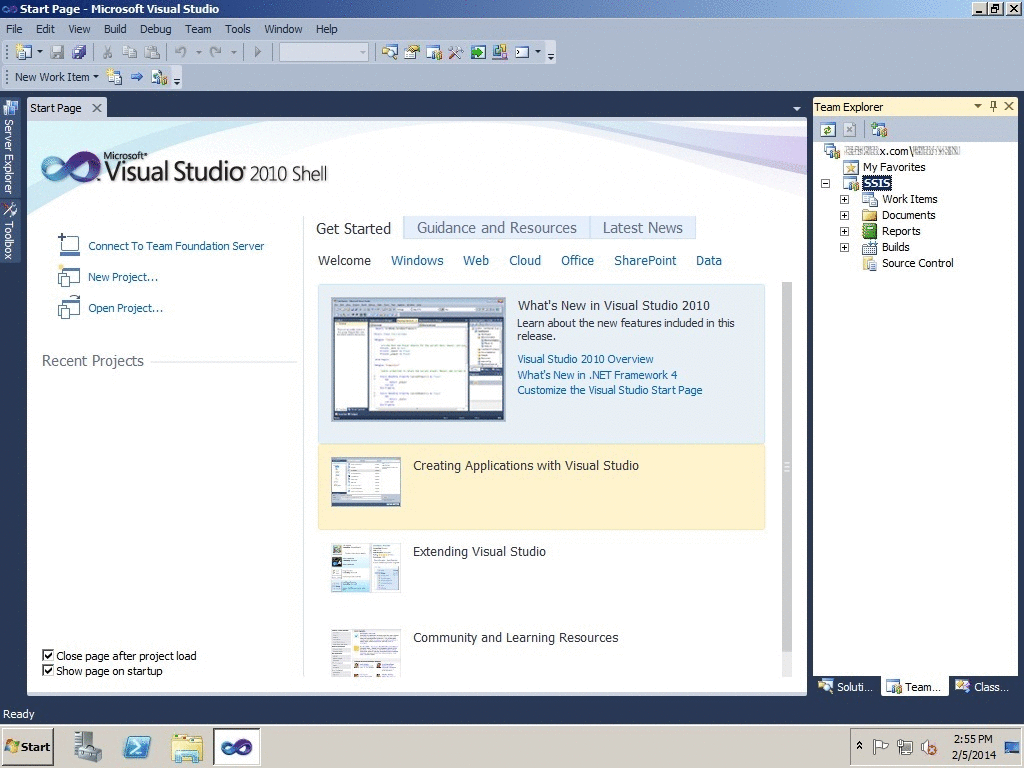Click the team project icon in the work item toolbar
The height and width of the screenshot is (768, 1024).
pyautogui.click(x=159, y=77)
